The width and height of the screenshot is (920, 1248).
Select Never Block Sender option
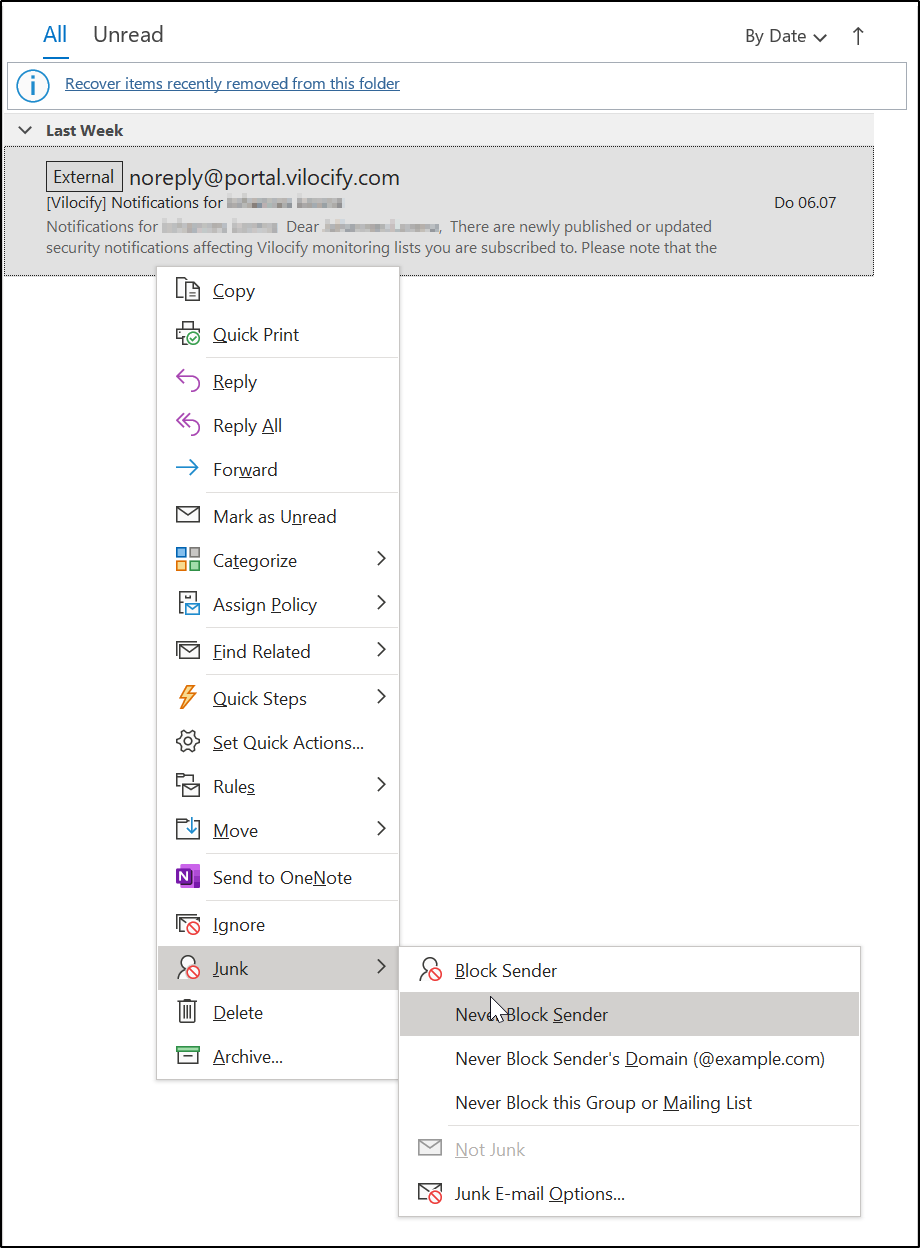[x=531, y=1014]
